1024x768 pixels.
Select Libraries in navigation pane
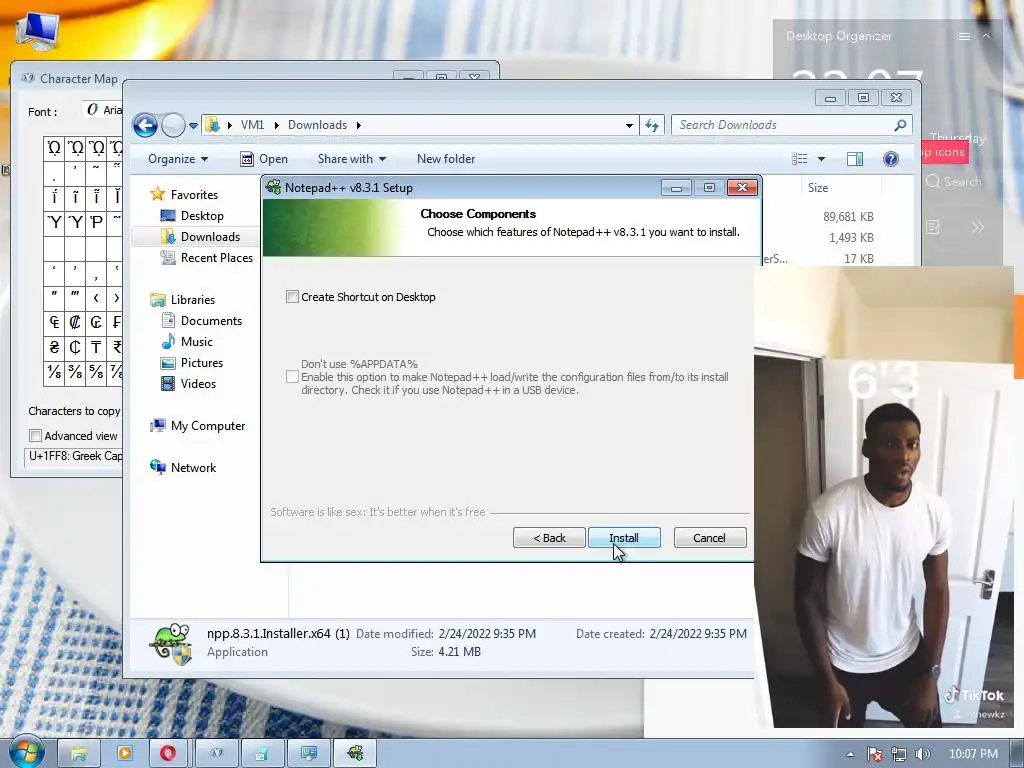(193, 300)
